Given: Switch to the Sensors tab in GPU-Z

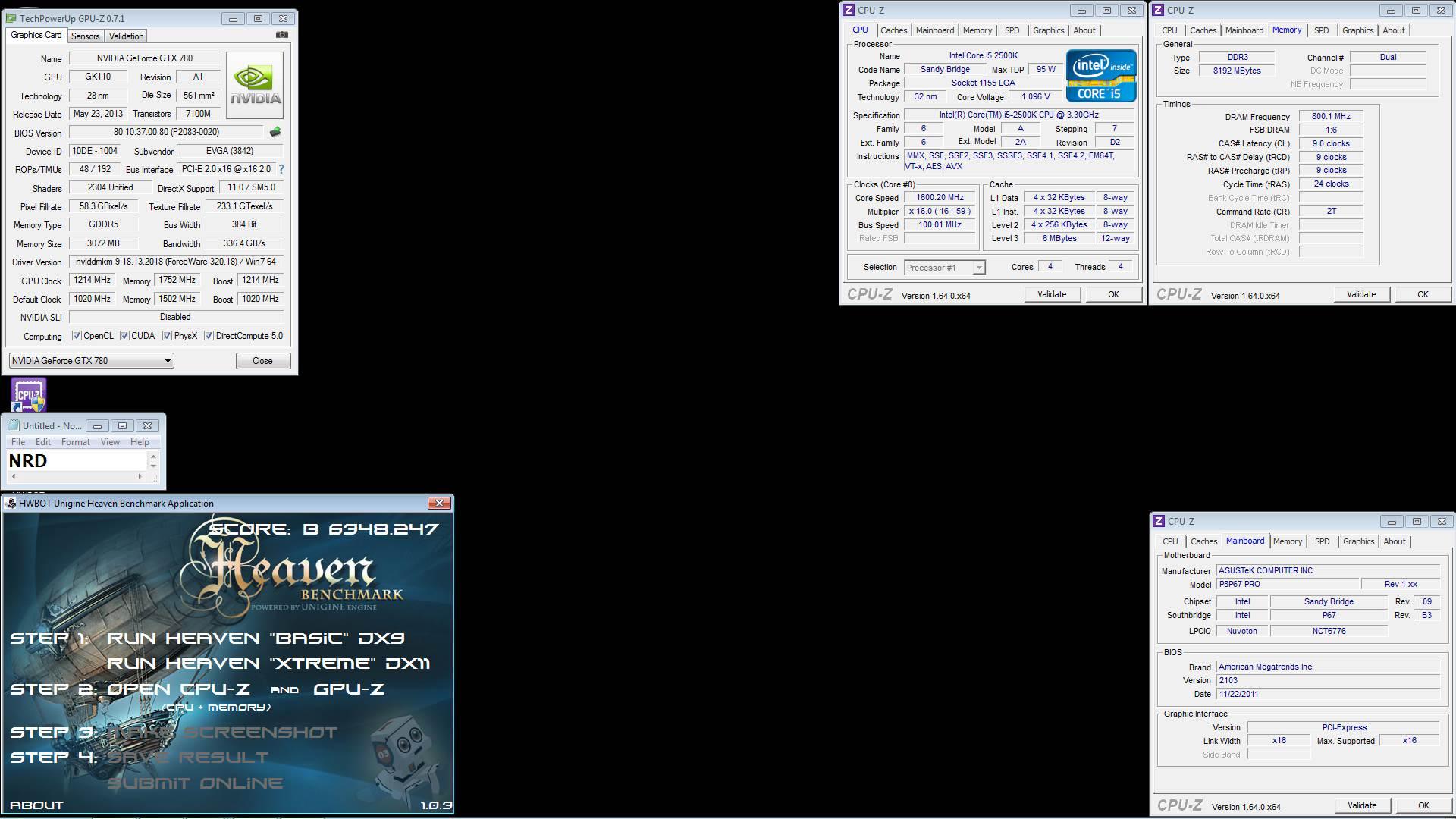Looking at the screenshot, I should point(85,36).
